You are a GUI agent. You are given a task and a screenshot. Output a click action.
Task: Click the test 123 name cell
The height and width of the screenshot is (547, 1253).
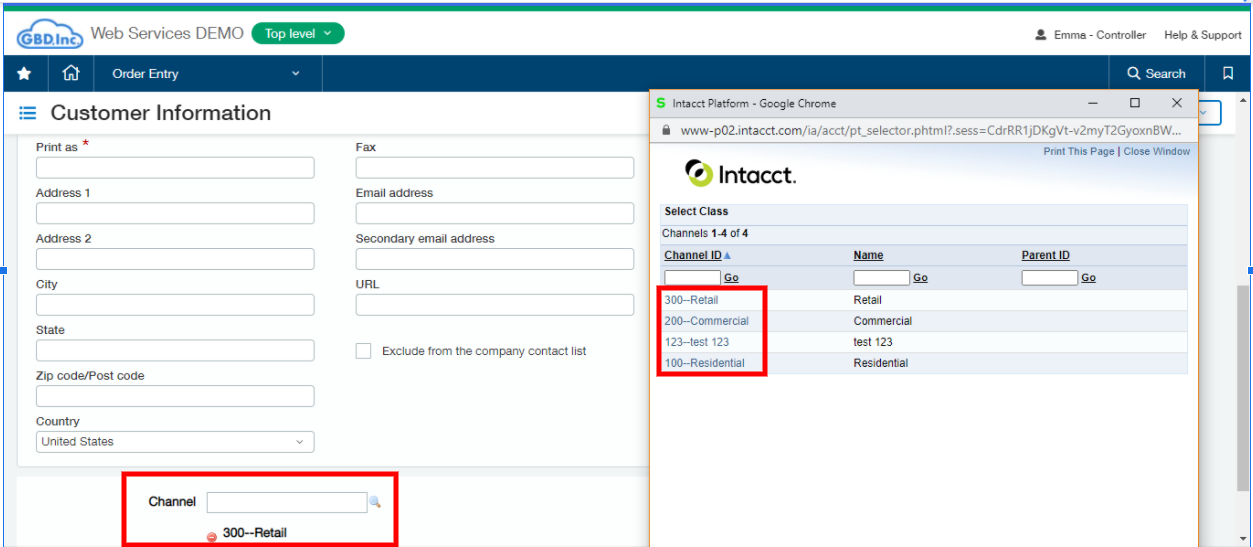coord(873,342)
